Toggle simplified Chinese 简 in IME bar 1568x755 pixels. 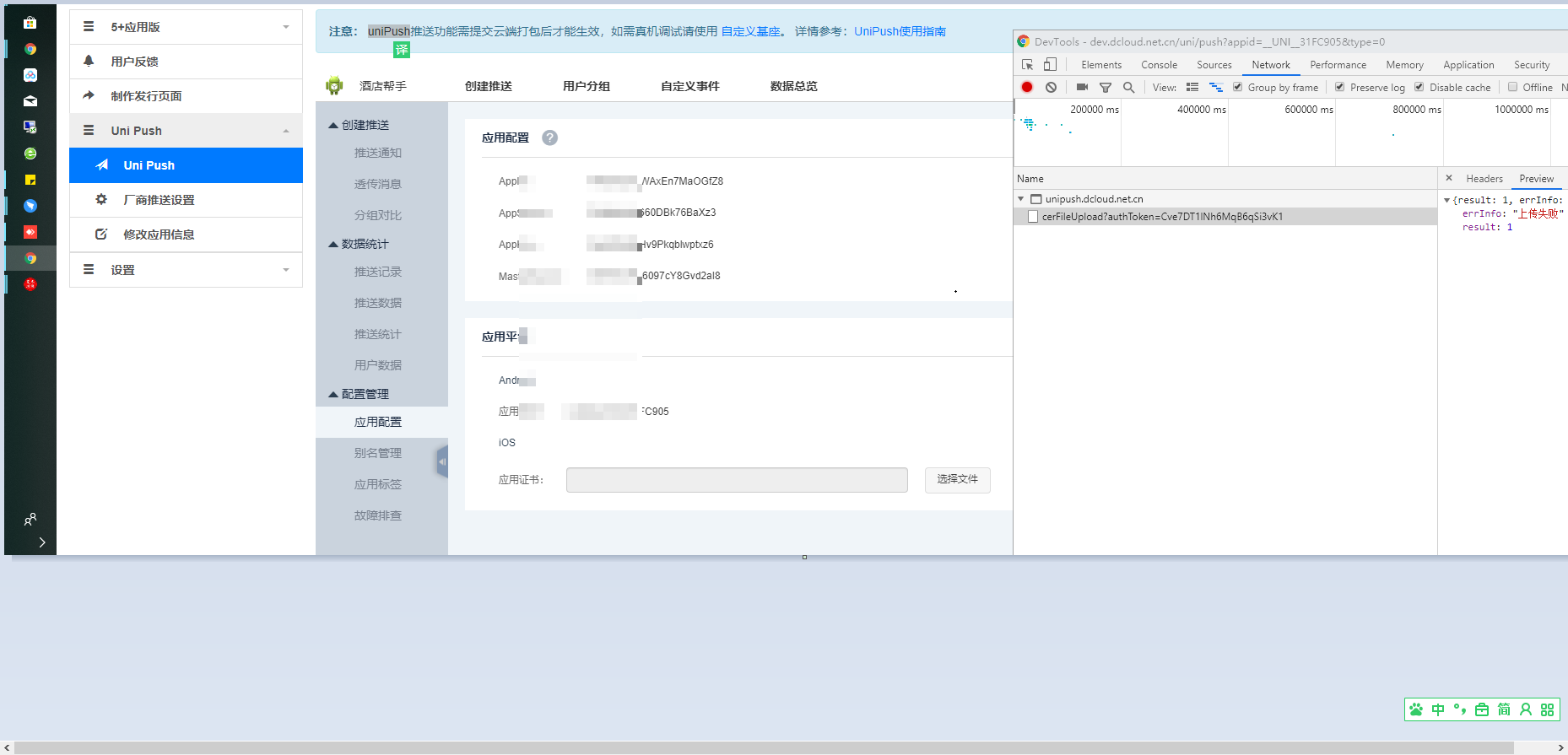pyautogui.click(x=1504, y=709)
